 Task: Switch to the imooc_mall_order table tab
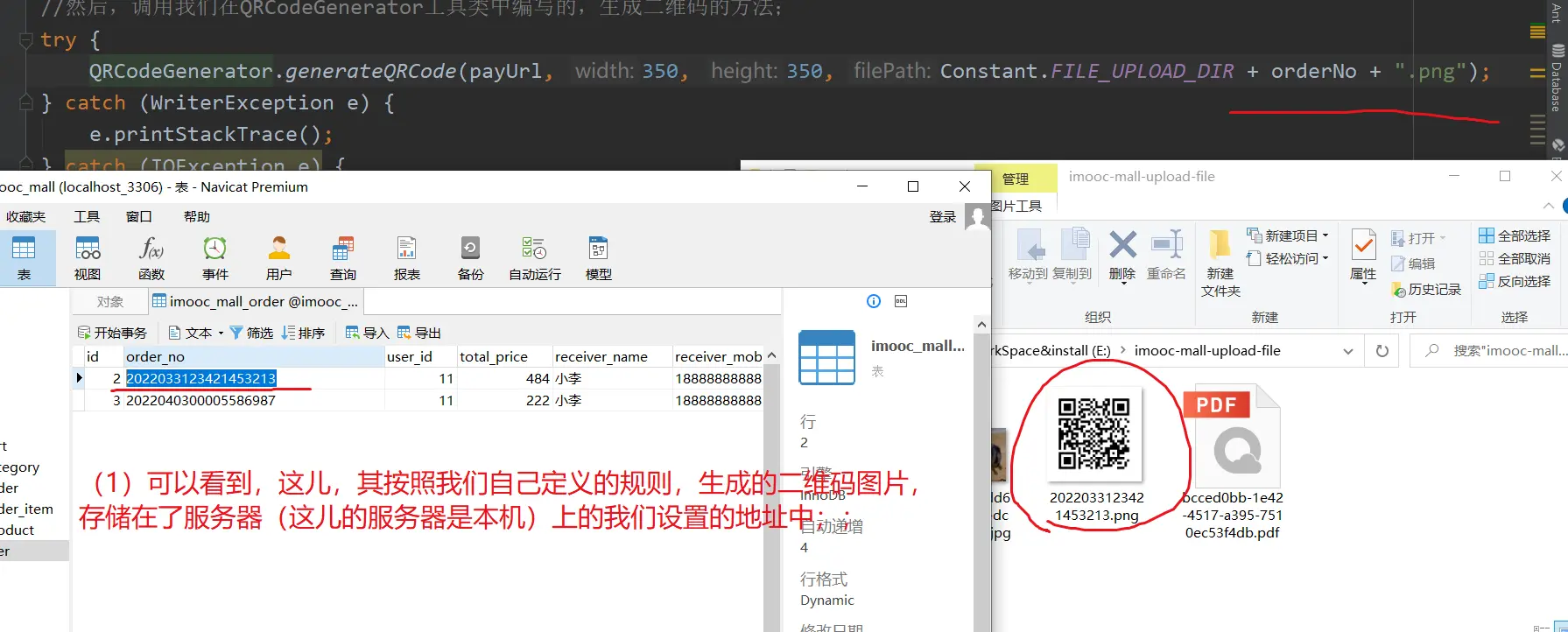tap(256, 302)
